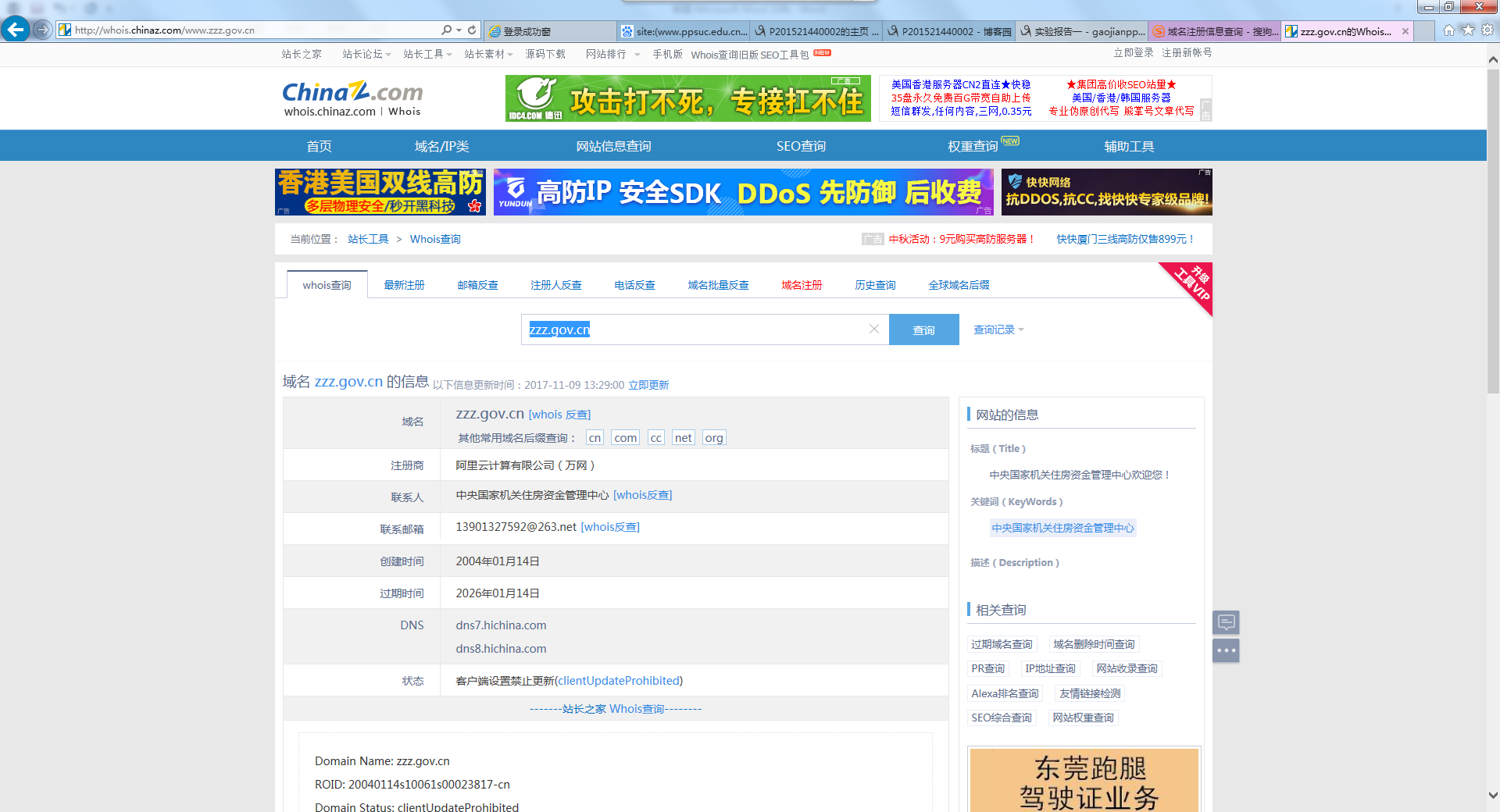Open 域名/IP类 in the navigation bar
Screen dimensions: 1500x812
tap(441, 146)
